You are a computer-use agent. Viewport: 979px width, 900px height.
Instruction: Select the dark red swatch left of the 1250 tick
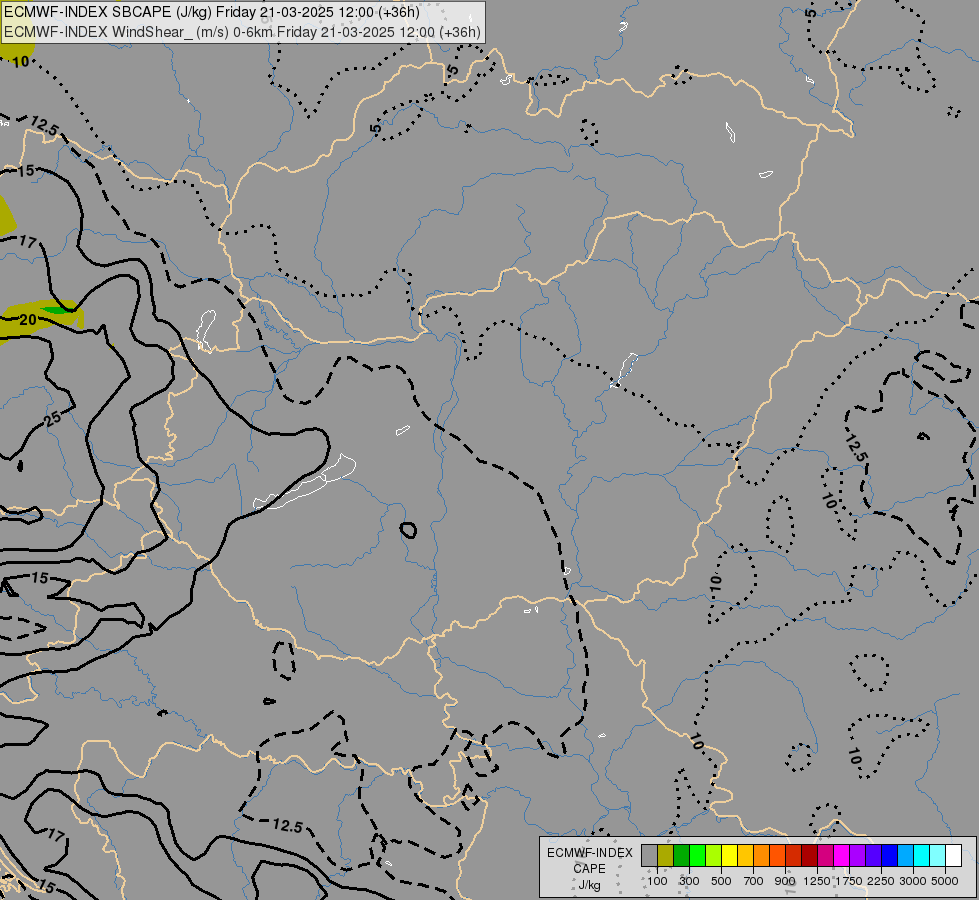point(810,856)
